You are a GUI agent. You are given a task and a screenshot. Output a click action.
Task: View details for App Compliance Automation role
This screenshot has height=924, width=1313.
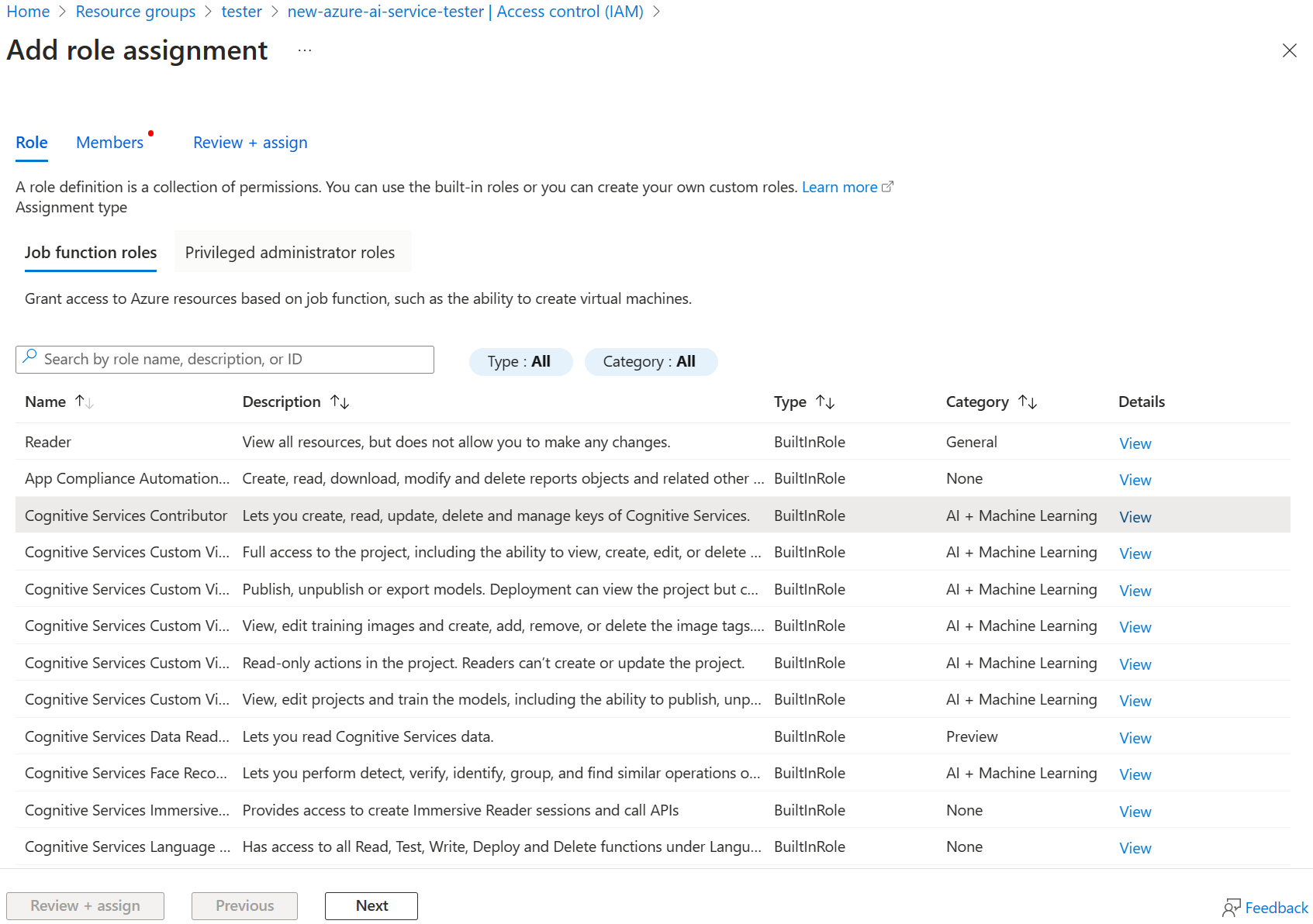[x=1135, y=480]
